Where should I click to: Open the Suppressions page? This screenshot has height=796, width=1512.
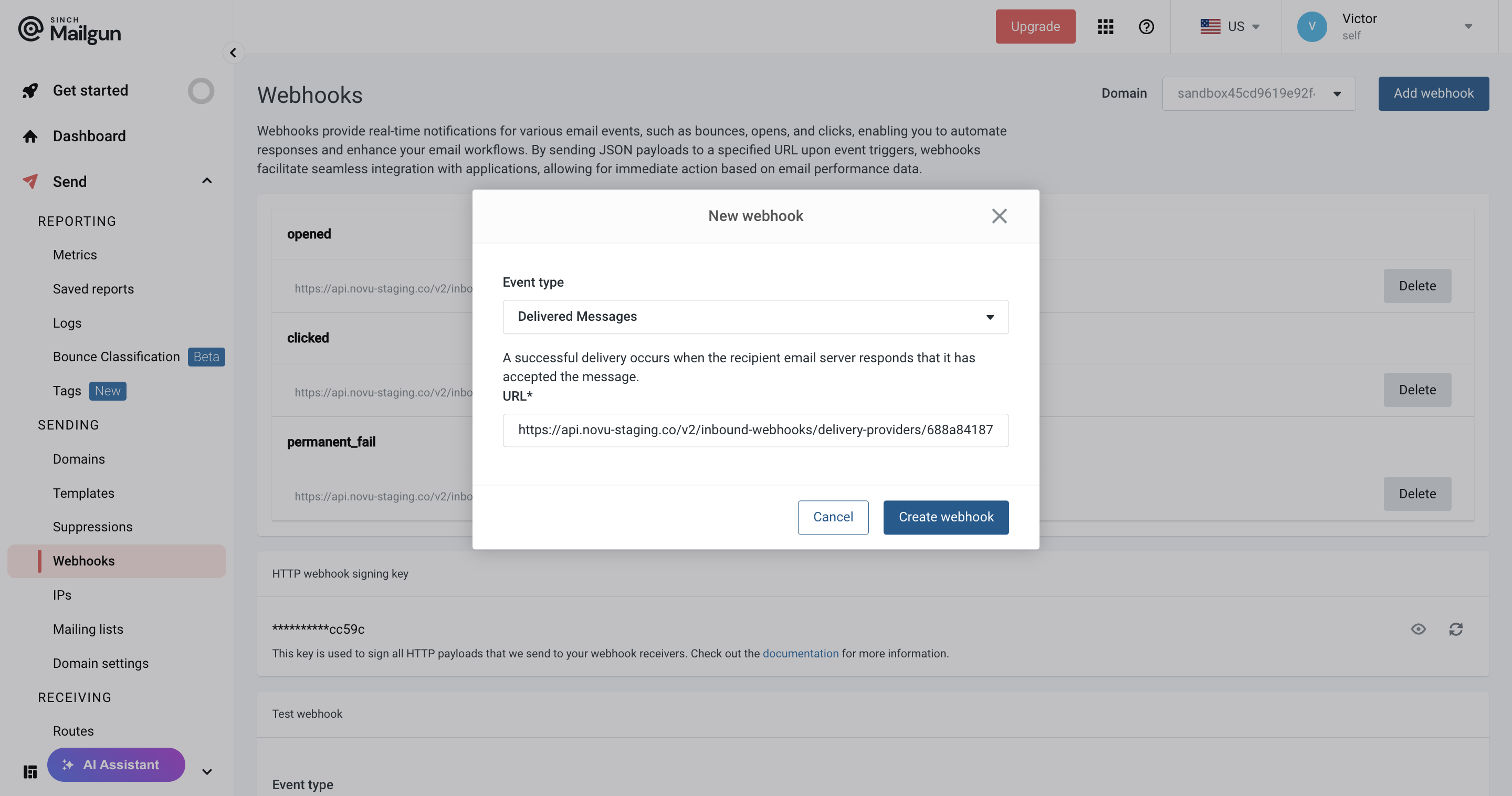[x=92, y=527]
